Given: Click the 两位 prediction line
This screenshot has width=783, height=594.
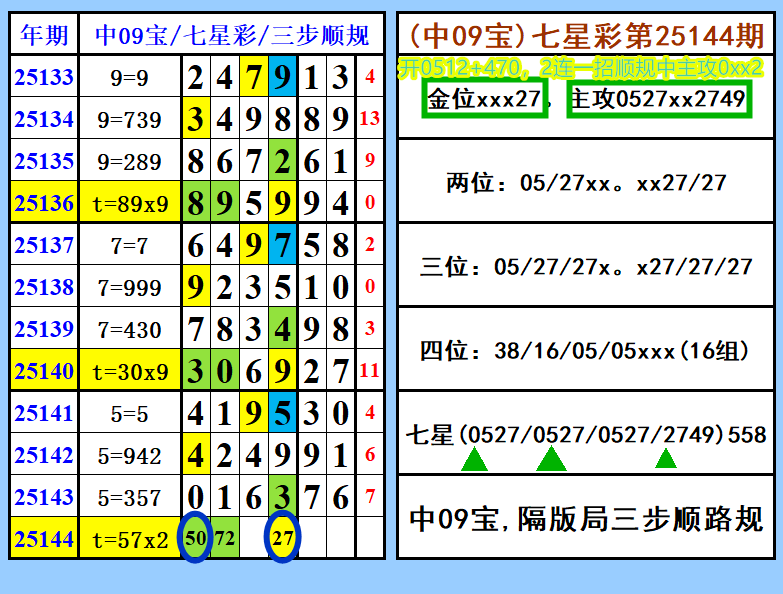Looking at the screenshot, I should pos(586,183).
